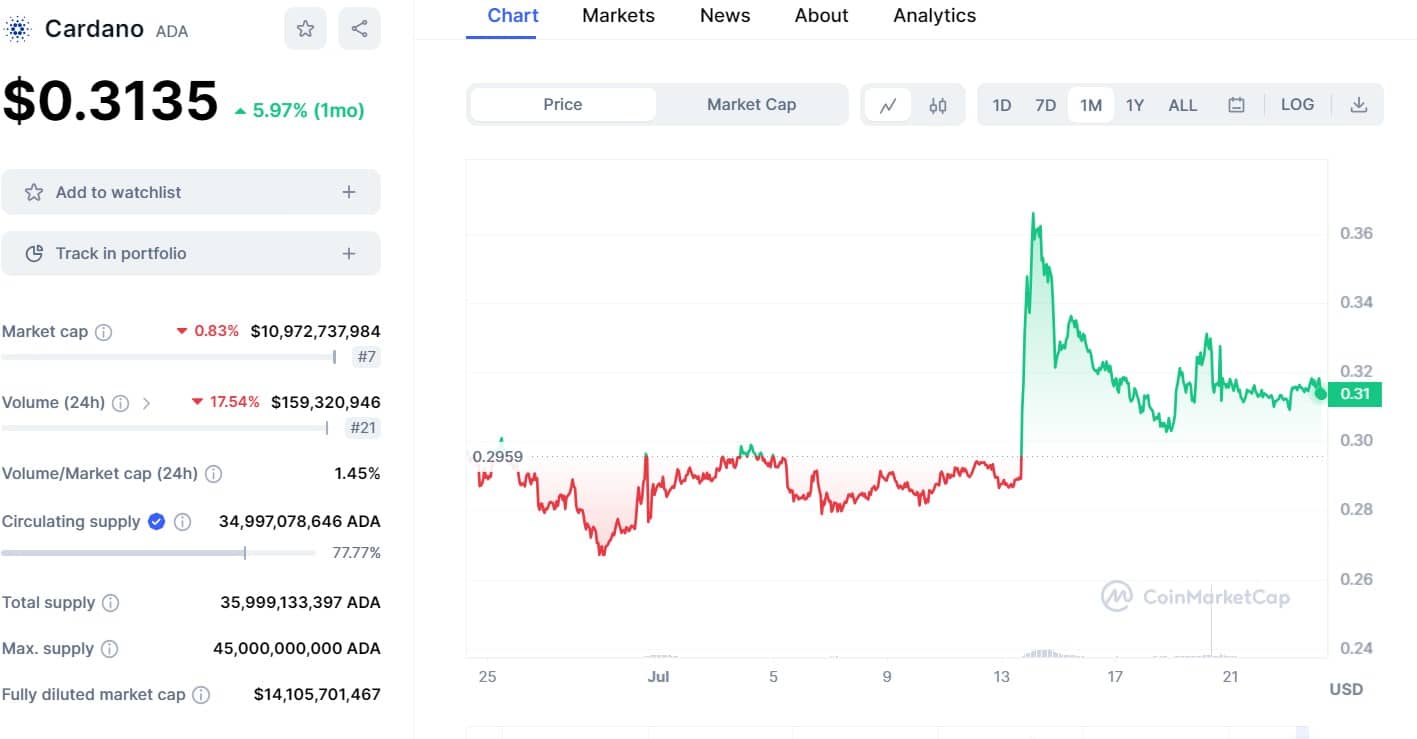Click the 34,997,078,646 ADA value
This screenshot has width=1417, height=739.
tap(299, 521)
